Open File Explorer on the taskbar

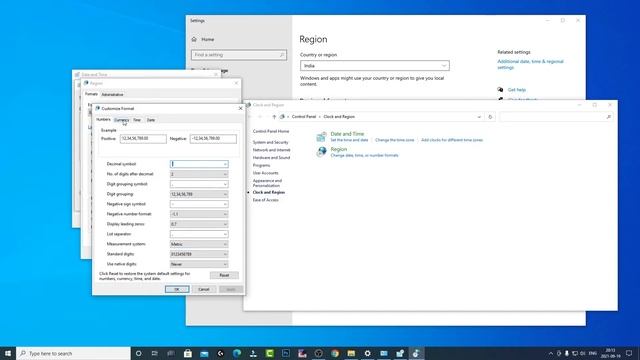click(351, 353)
